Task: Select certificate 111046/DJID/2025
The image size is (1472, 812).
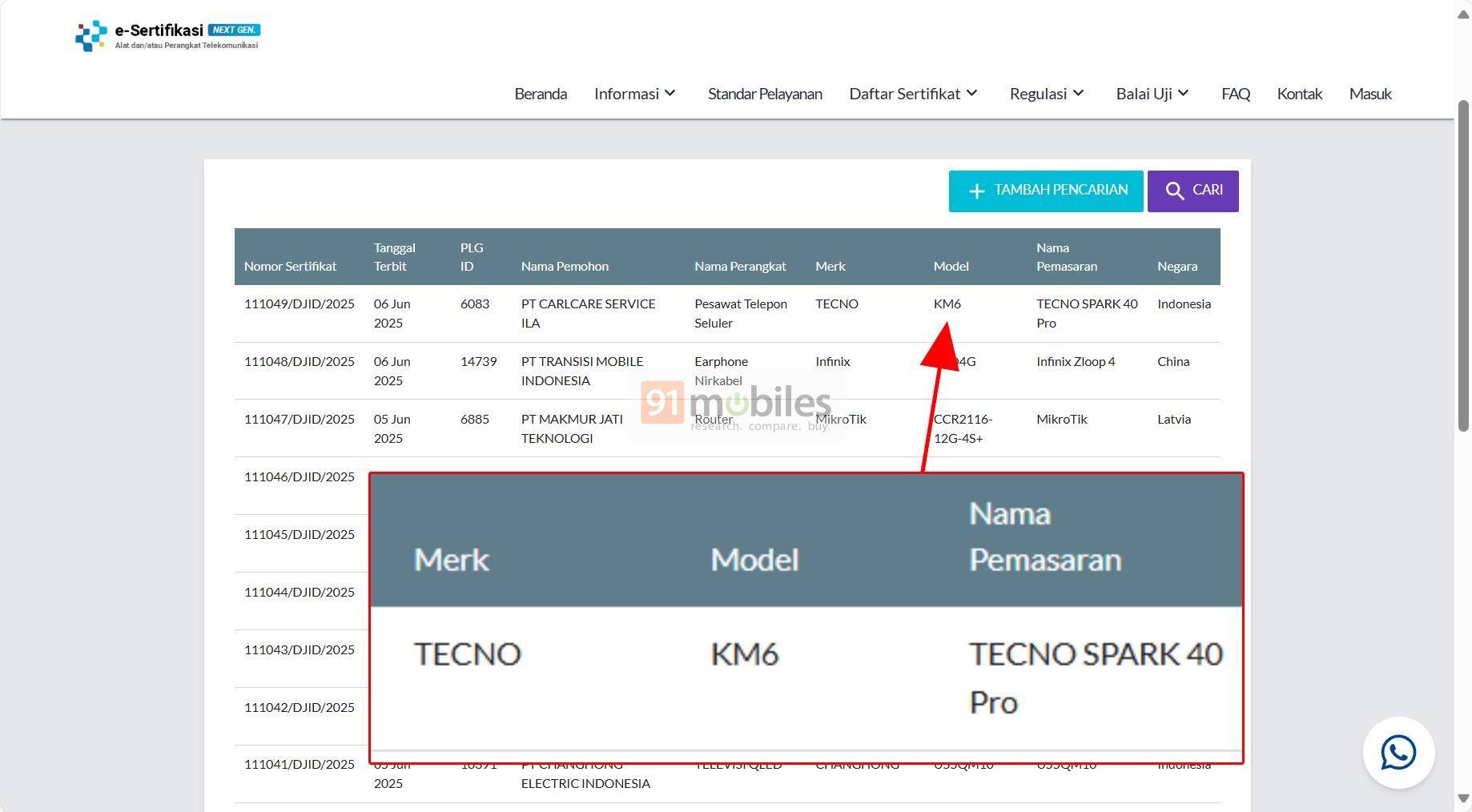Action: coord(300,476)
